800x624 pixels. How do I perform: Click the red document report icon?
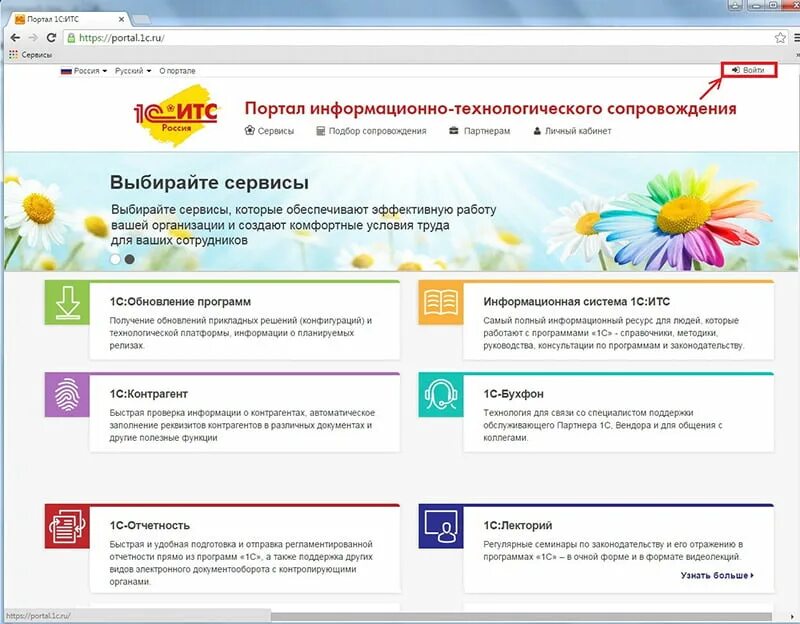(67, 527)
